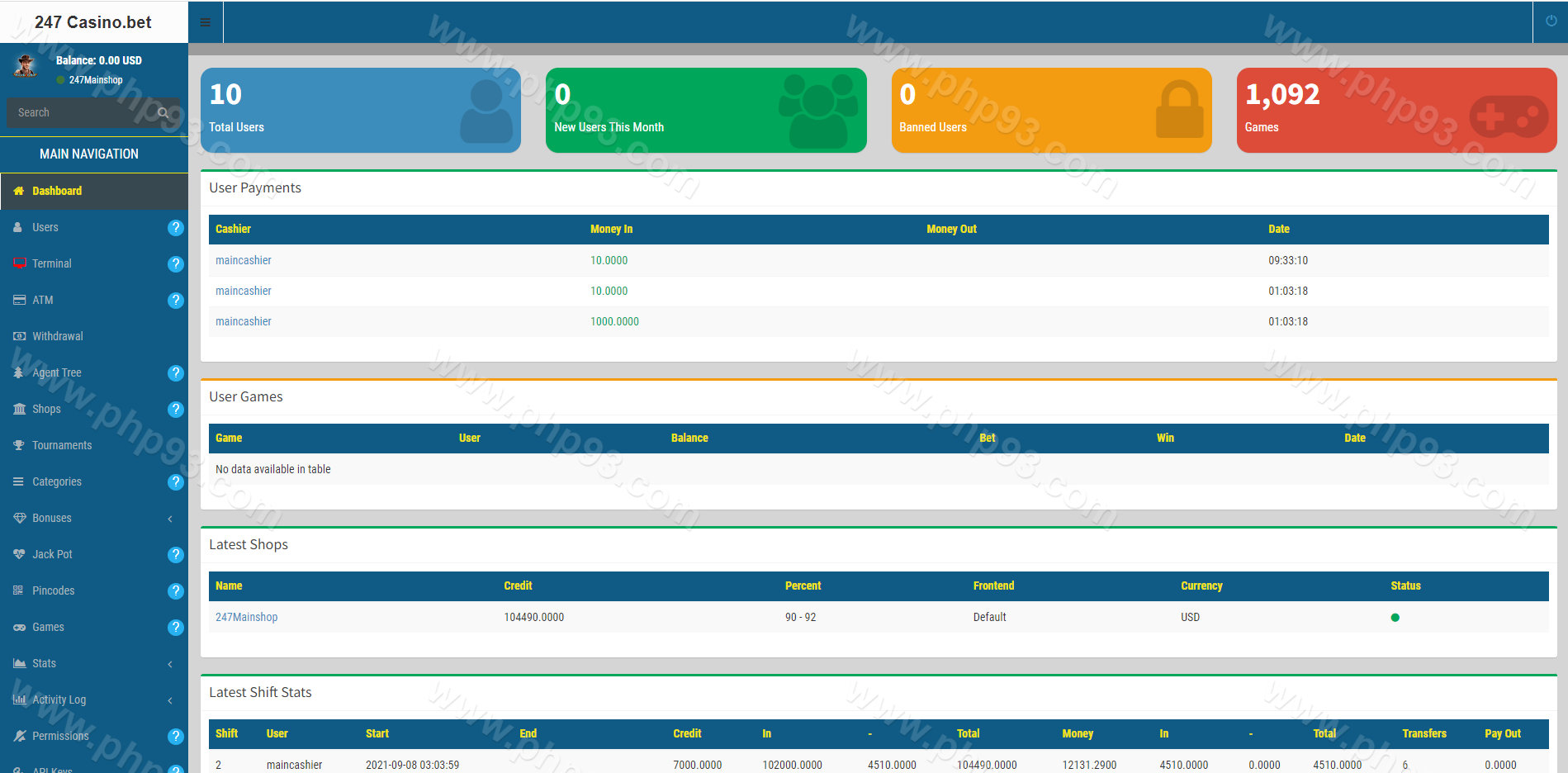Open the Total Users blue card
The height and width of the screenshot is (773, 1568).
[x=360, y=111]
